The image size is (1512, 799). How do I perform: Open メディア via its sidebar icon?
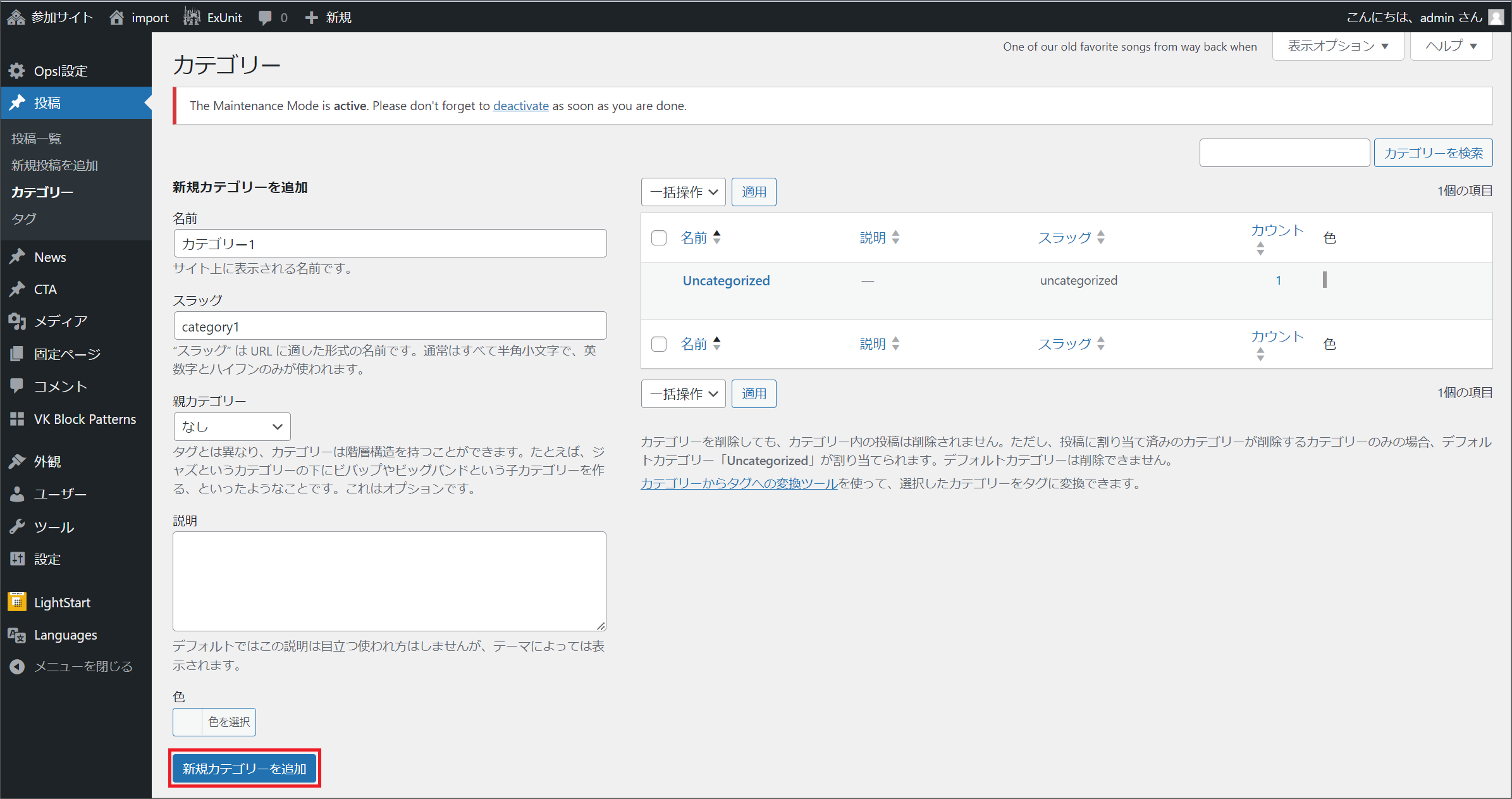[17, 321]
